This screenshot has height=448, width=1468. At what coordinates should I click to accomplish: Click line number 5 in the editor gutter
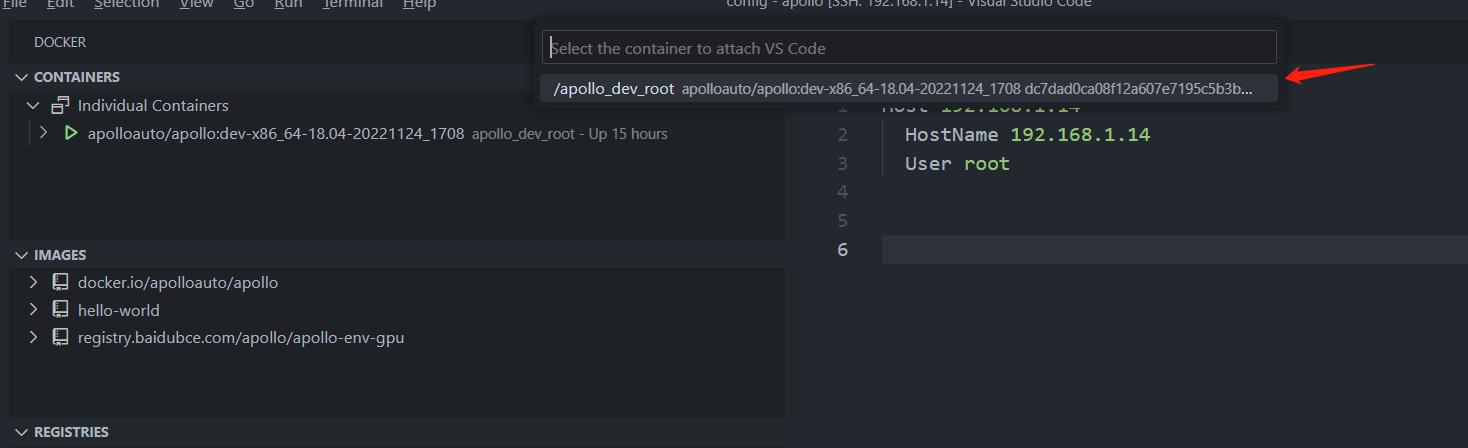843,220
